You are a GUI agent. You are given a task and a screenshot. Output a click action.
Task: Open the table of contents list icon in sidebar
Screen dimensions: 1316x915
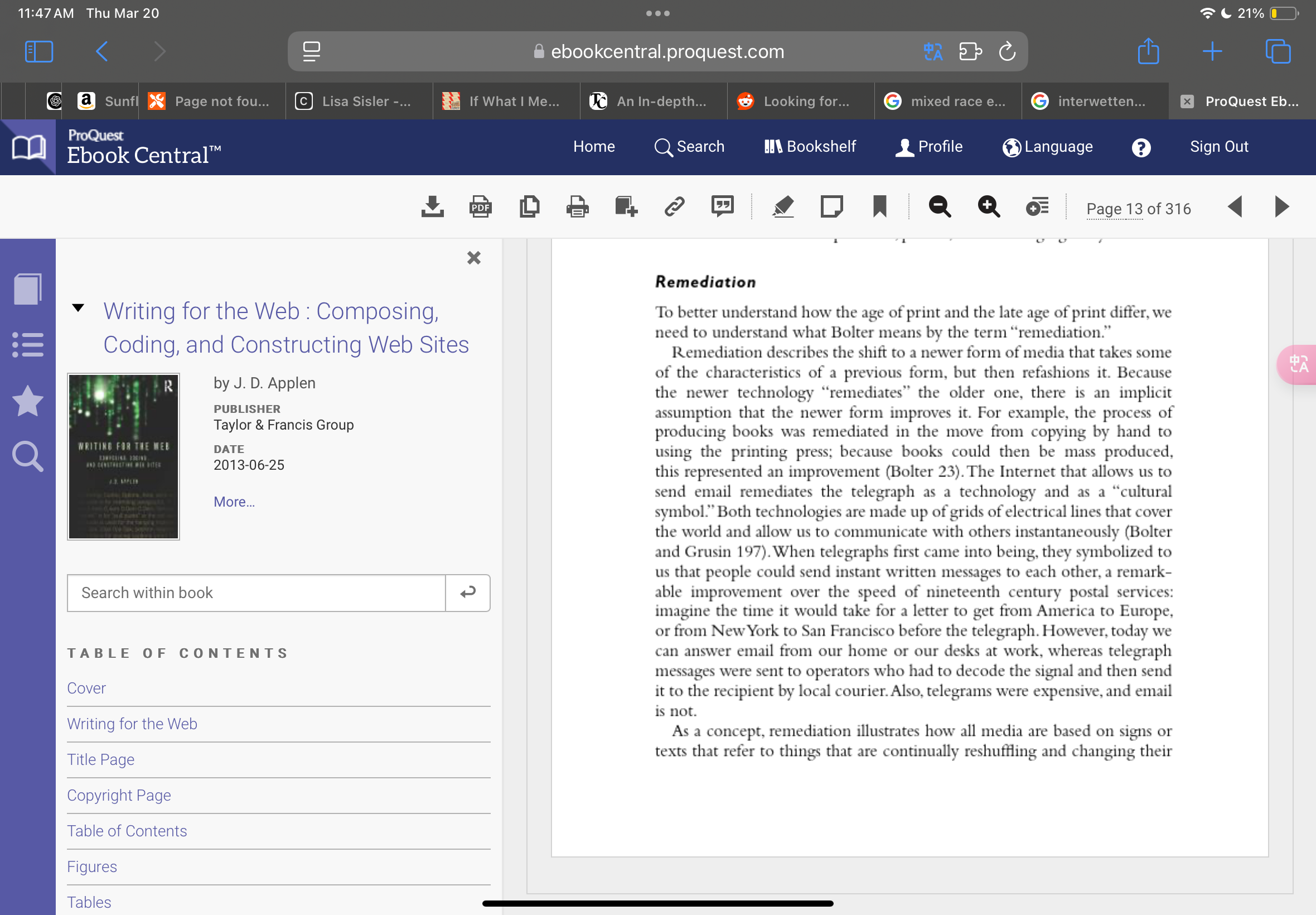coord(27,345)
